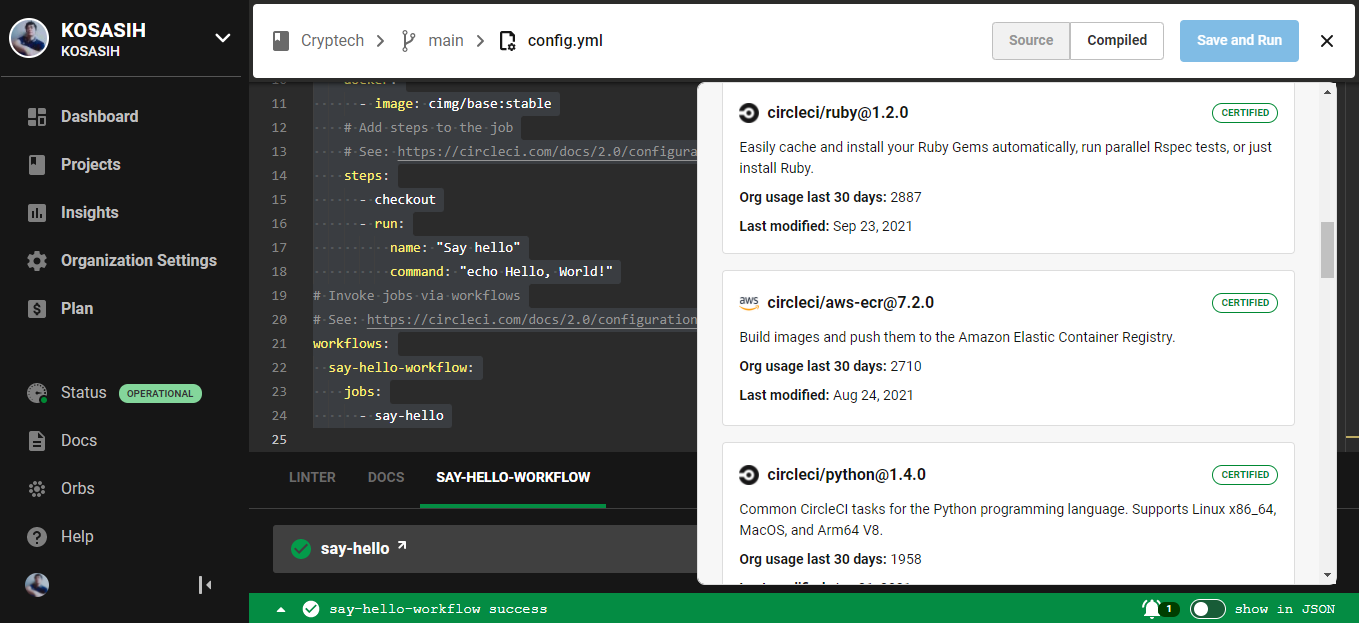
Task: Open Help question mark icon
Action: [37, 537]
